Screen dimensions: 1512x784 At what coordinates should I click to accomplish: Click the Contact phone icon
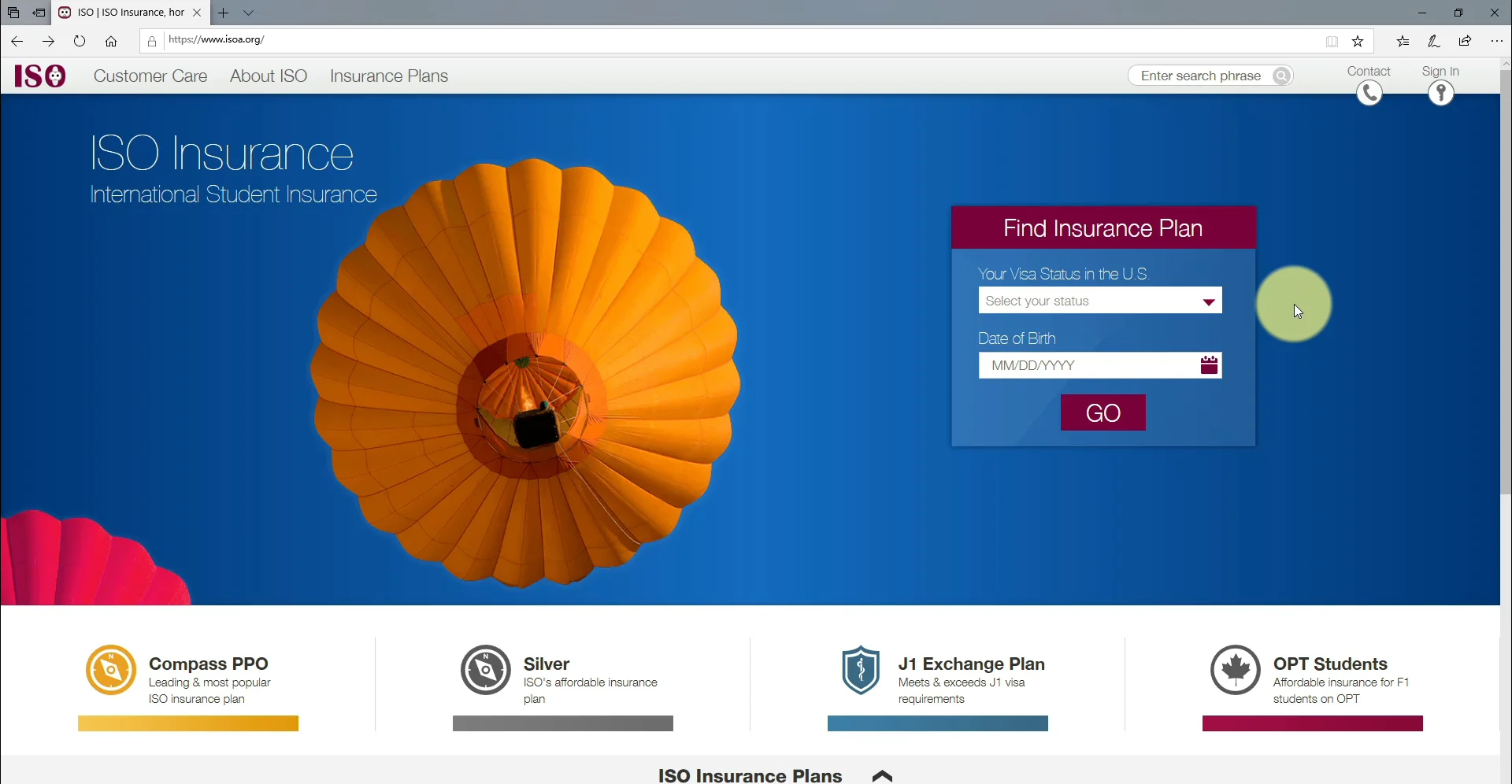1369,93
